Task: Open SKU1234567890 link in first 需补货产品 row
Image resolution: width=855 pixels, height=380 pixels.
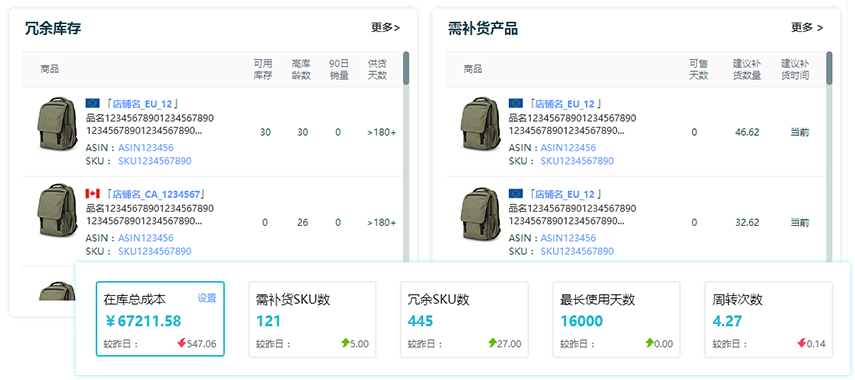Action: (x=577, y=161)
